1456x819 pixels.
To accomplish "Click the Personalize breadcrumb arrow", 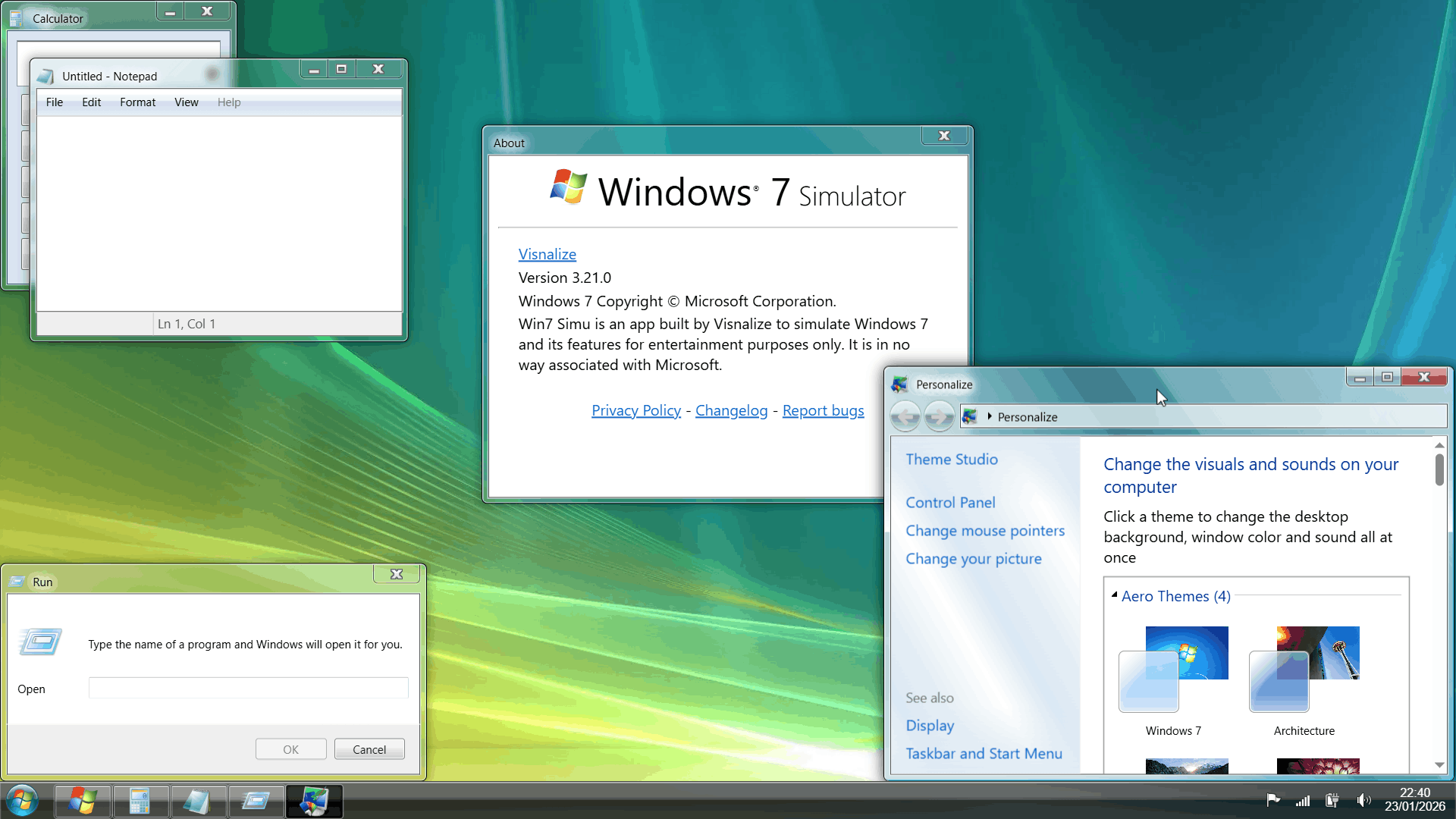I will [989, 416].
